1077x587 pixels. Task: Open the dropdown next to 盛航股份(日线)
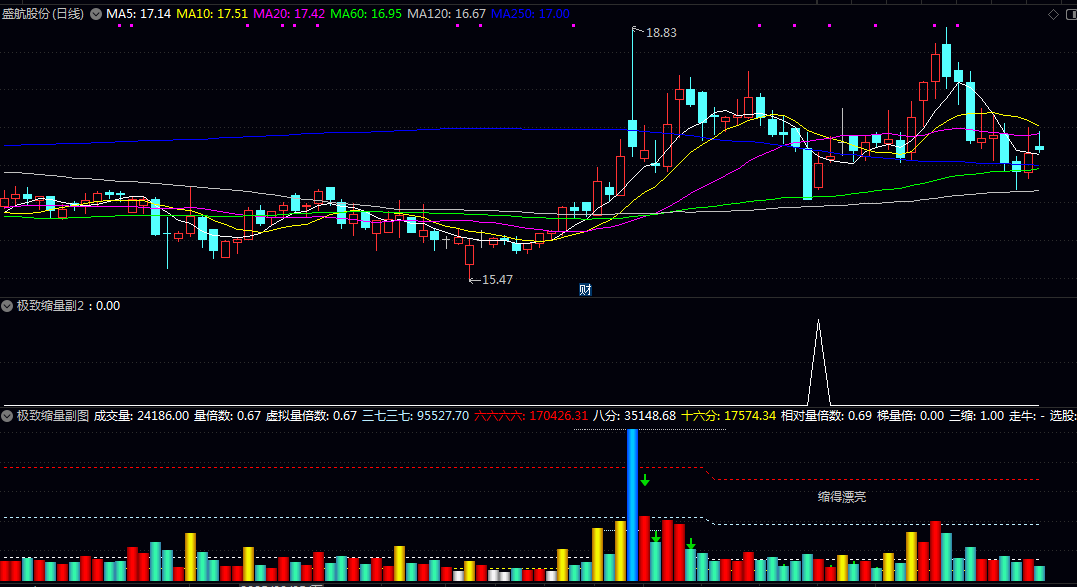click(96, 14)
